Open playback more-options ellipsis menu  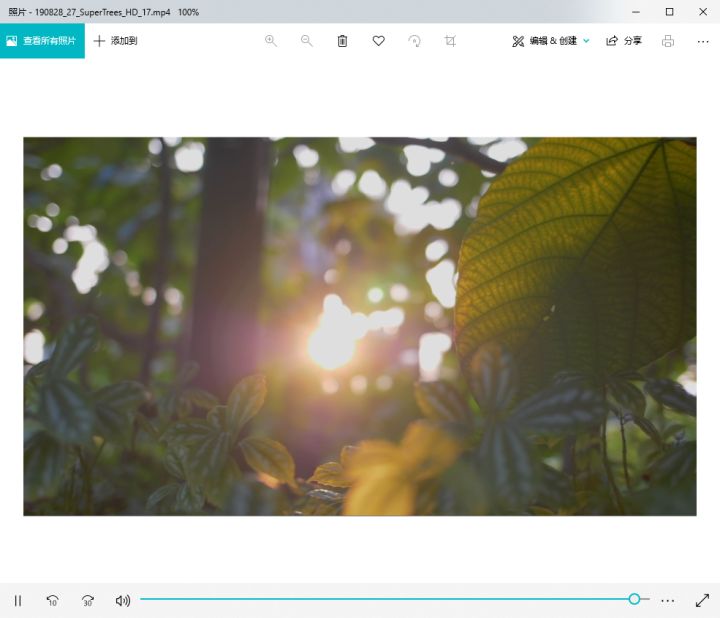coord(668,601)
